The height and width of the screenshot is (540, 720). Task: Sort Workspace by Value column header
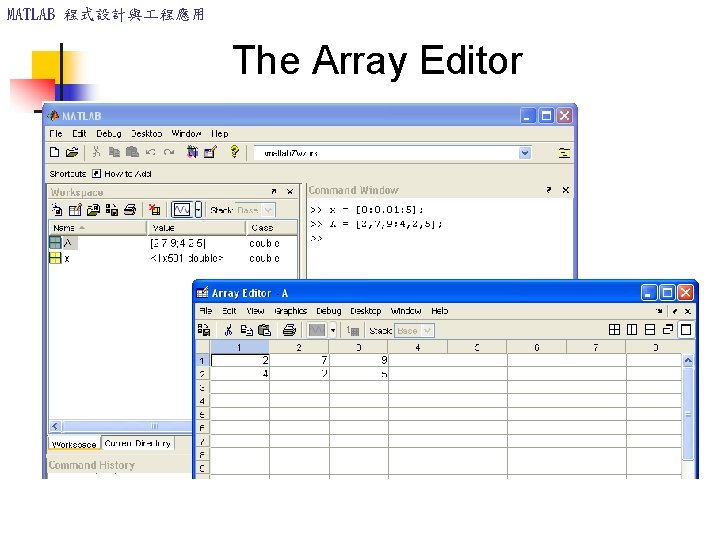click(x=197, y=228)
